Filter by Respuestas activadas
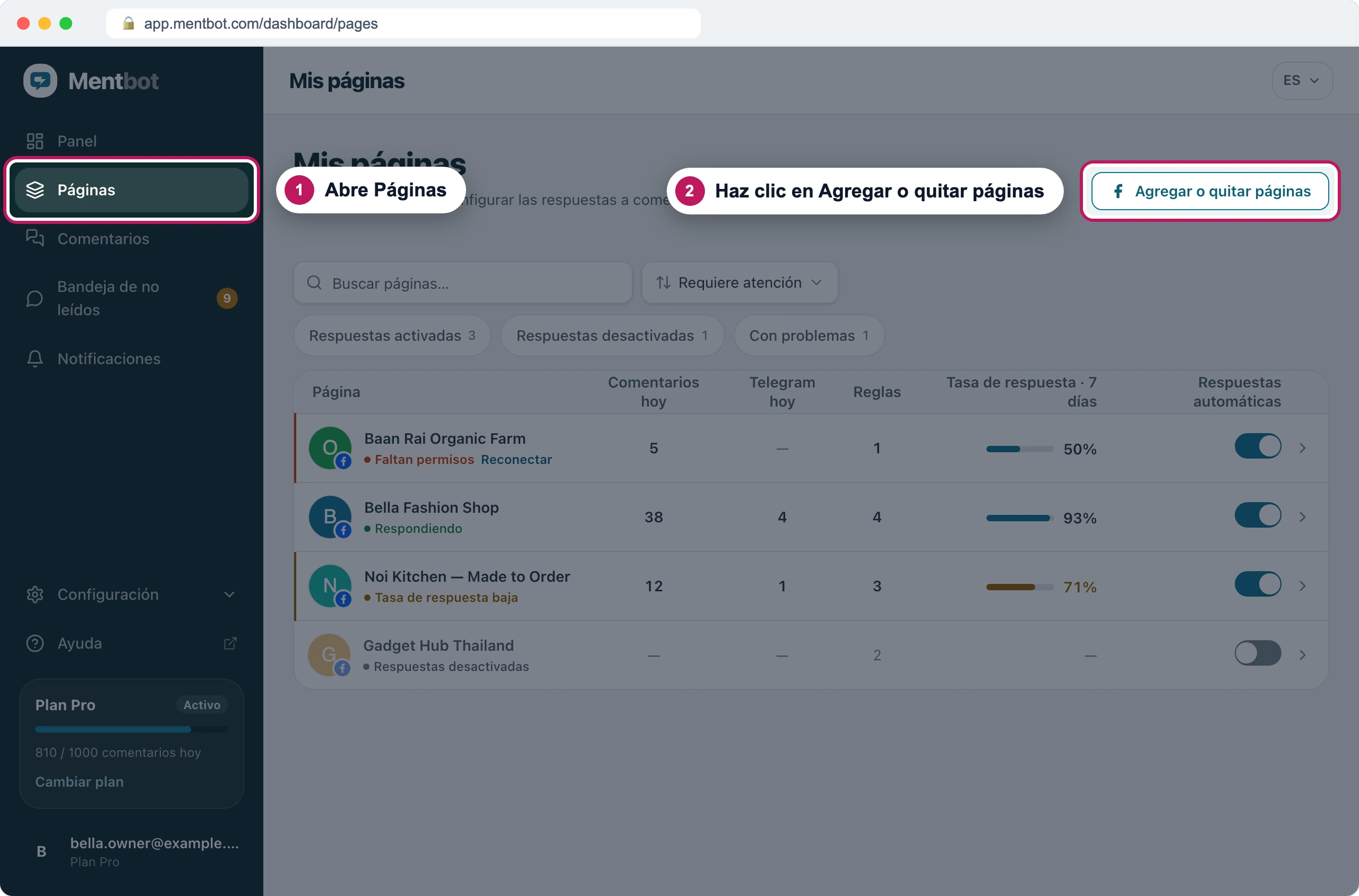 pyautogui.click(x=392, y=335)
